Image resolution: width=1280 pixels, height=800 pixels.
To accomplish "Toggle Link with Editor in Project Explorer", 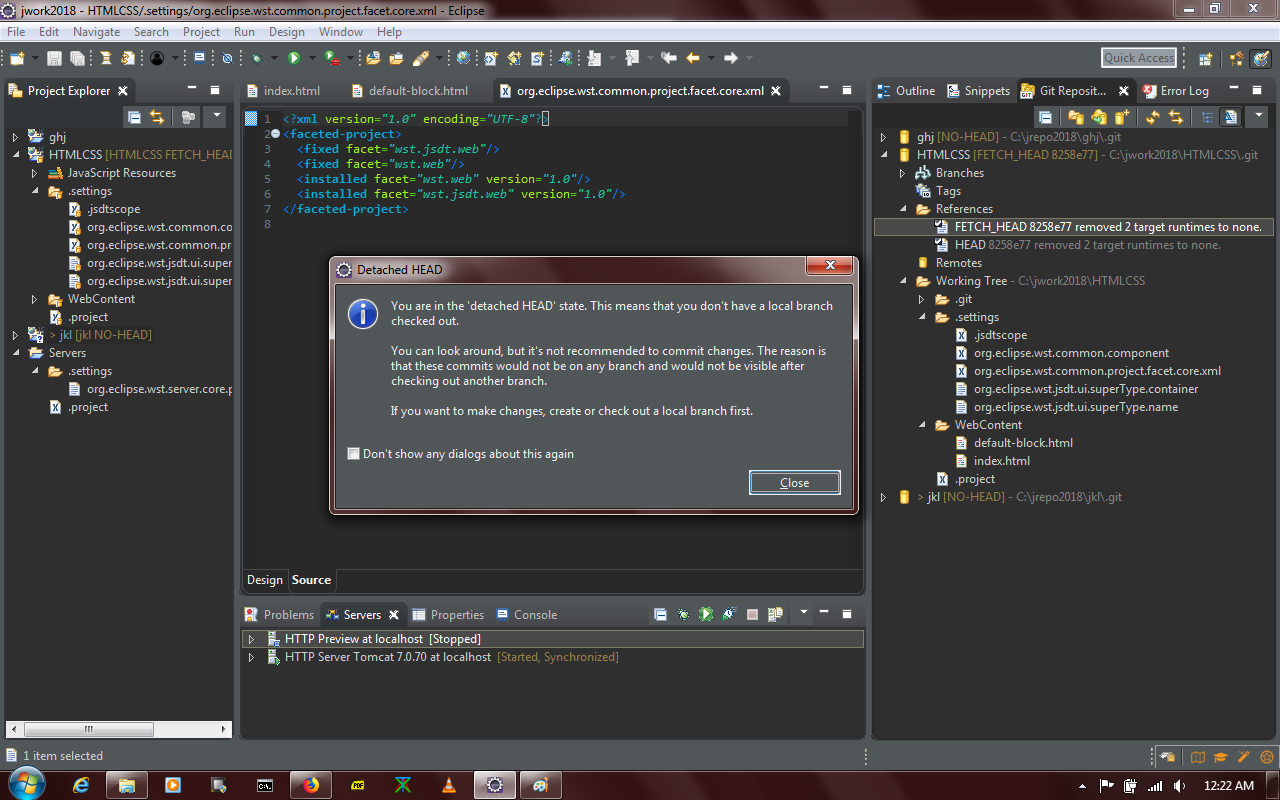I will pos(157,117).
